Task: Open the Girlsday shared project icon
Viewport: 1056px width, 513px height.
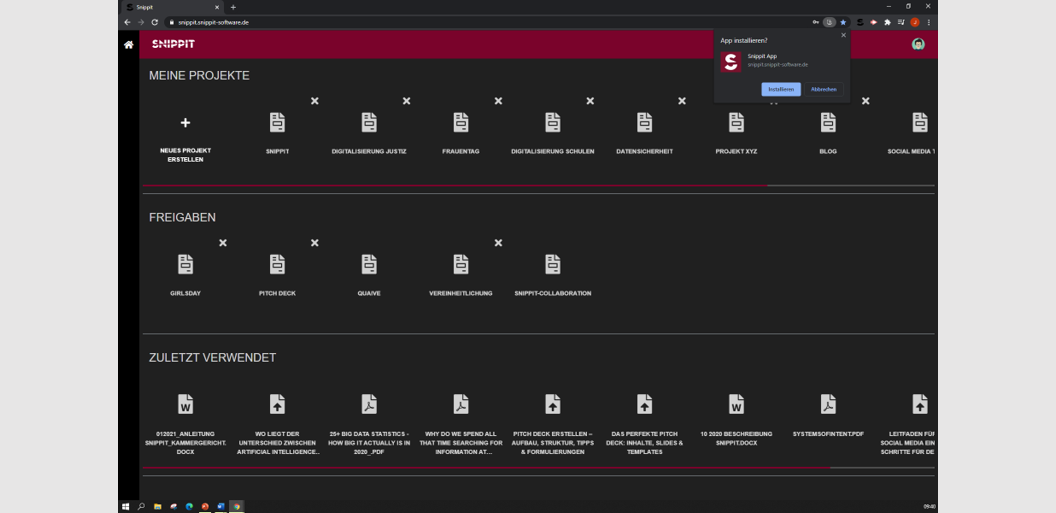Action: pos(185,264)
